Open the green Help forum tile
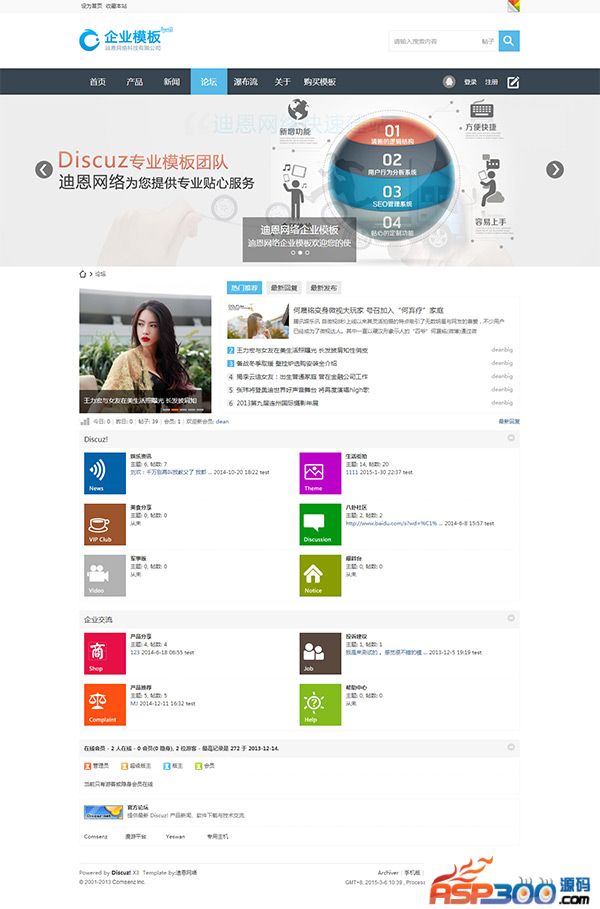The width and height of the screenshot is (600, 909). 320,705
